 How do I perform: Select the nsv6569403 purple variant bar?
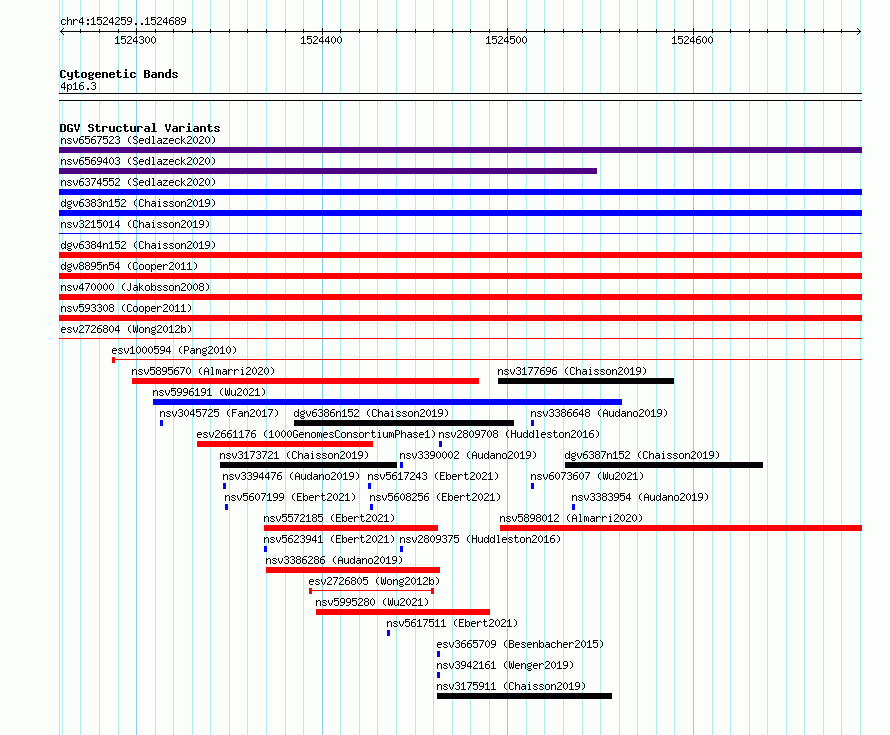click(x=328, y=171)
